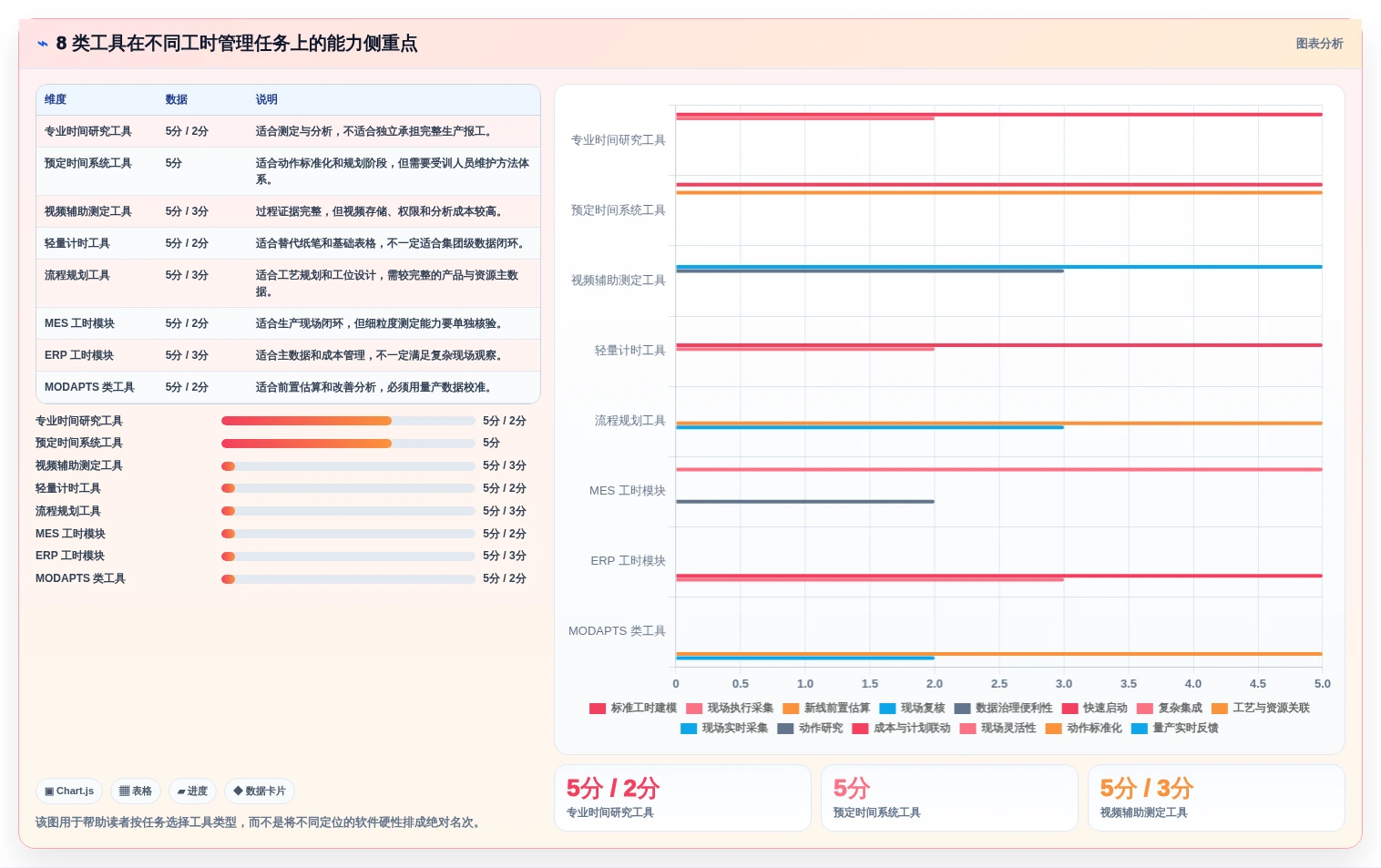1381x868 pixels.
Task: Open the 视频辅助测定工具 data card
Action: click(1216, 798)
